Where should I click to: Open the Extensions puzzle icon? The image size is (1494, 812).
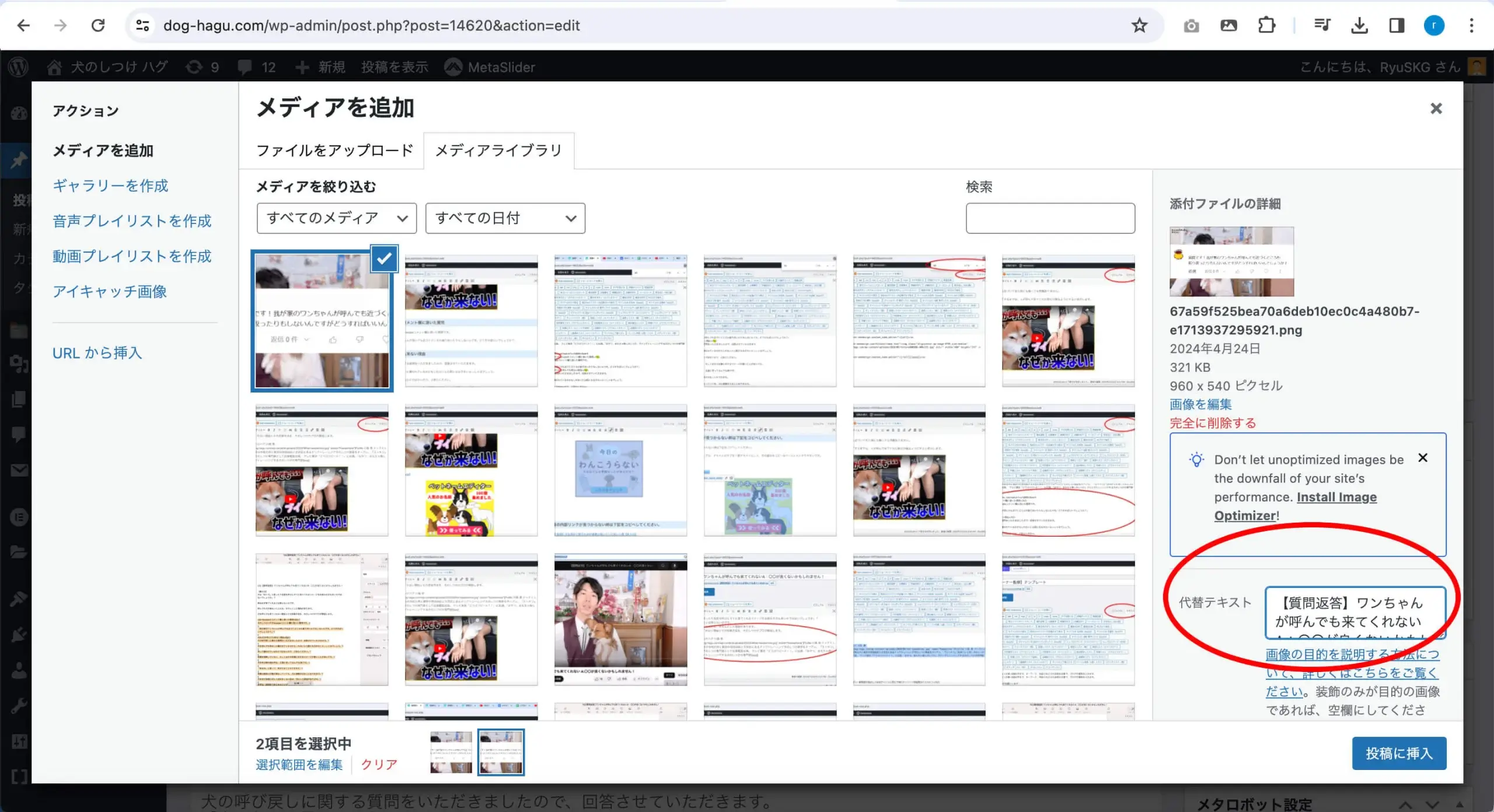[x=1266, y=25]
